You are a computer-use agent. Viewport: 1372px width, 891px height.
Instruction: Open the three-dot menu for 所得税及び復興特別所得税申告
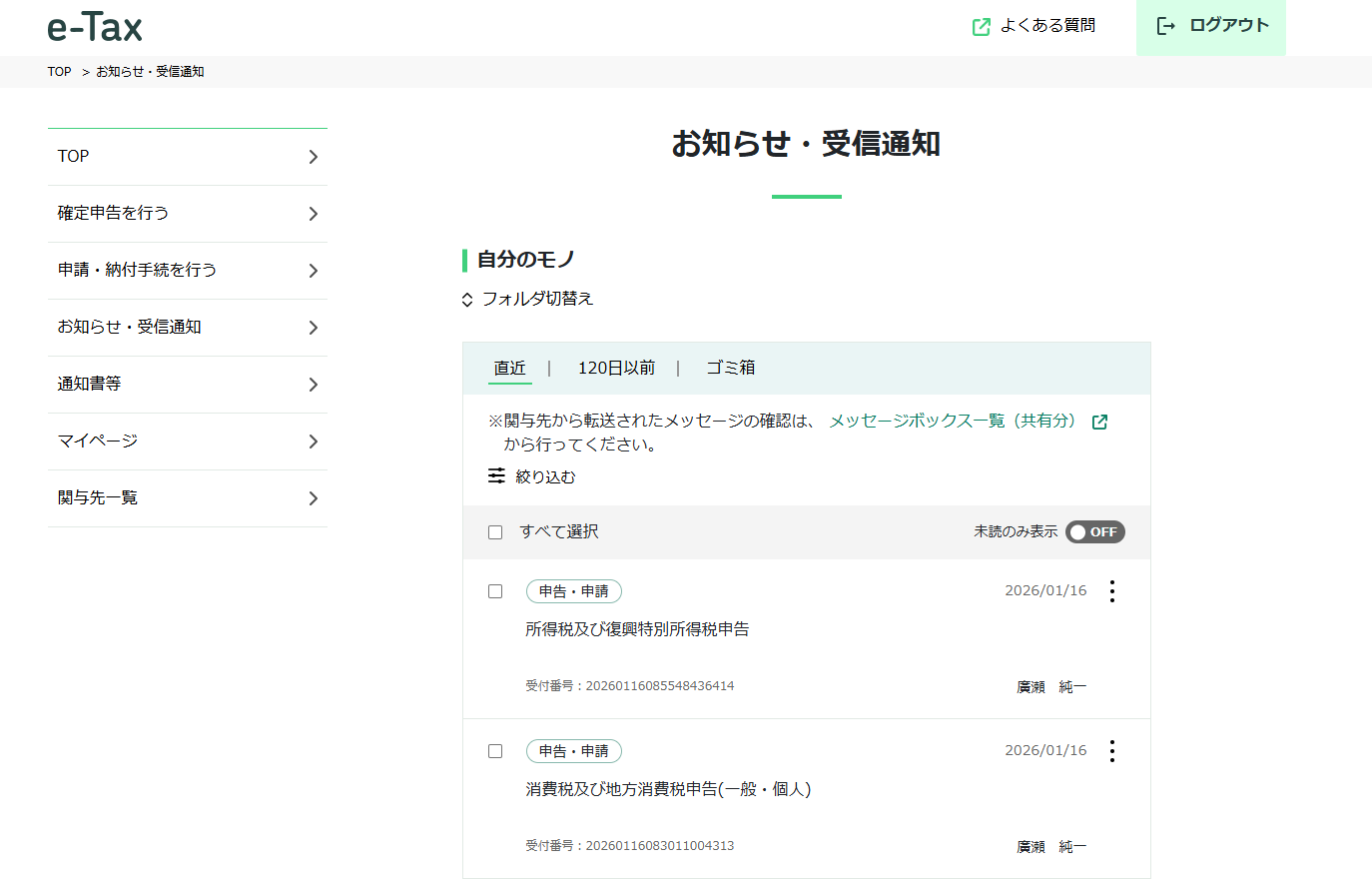[1111, 591]
